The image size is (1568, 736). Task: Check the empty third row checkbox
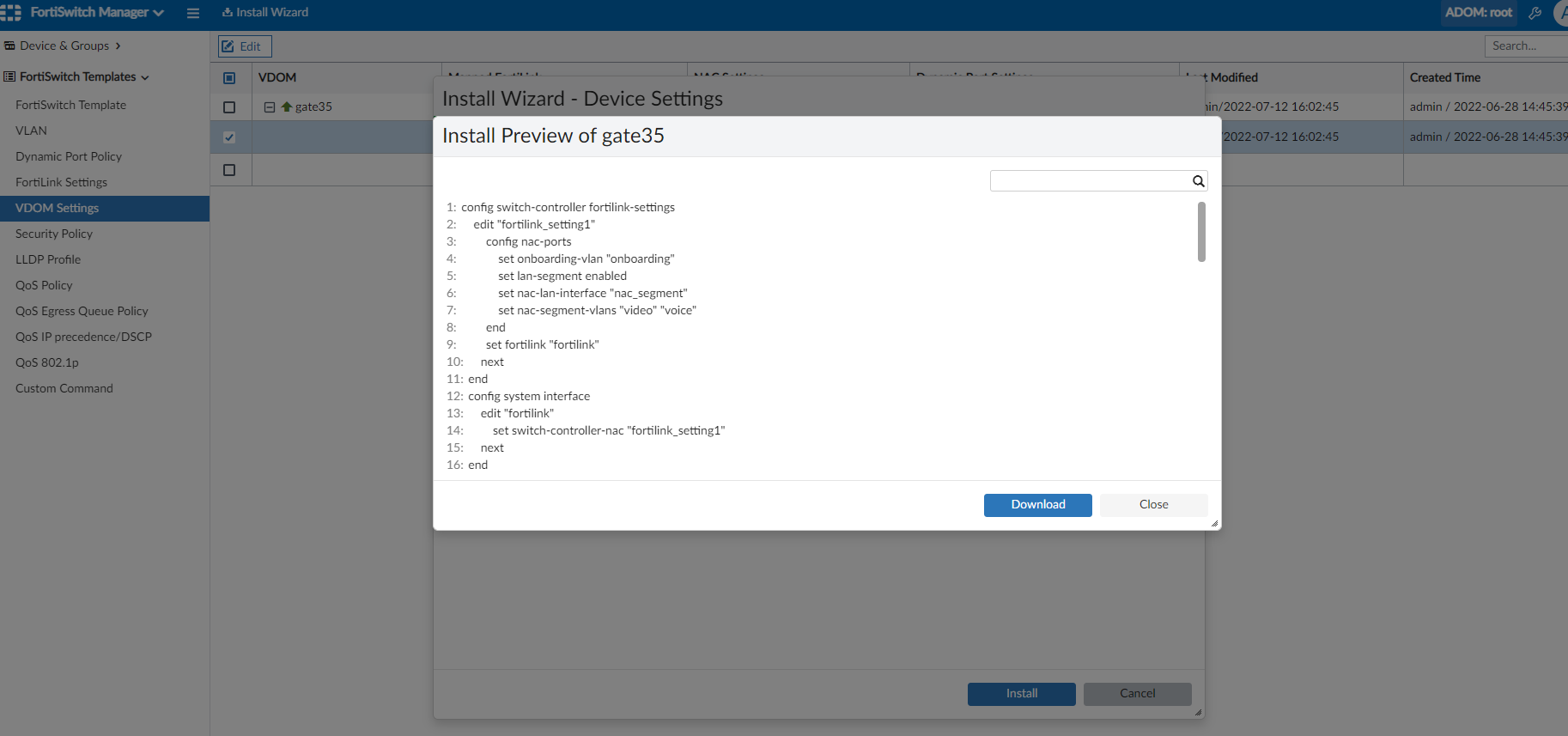click(229, 170)
